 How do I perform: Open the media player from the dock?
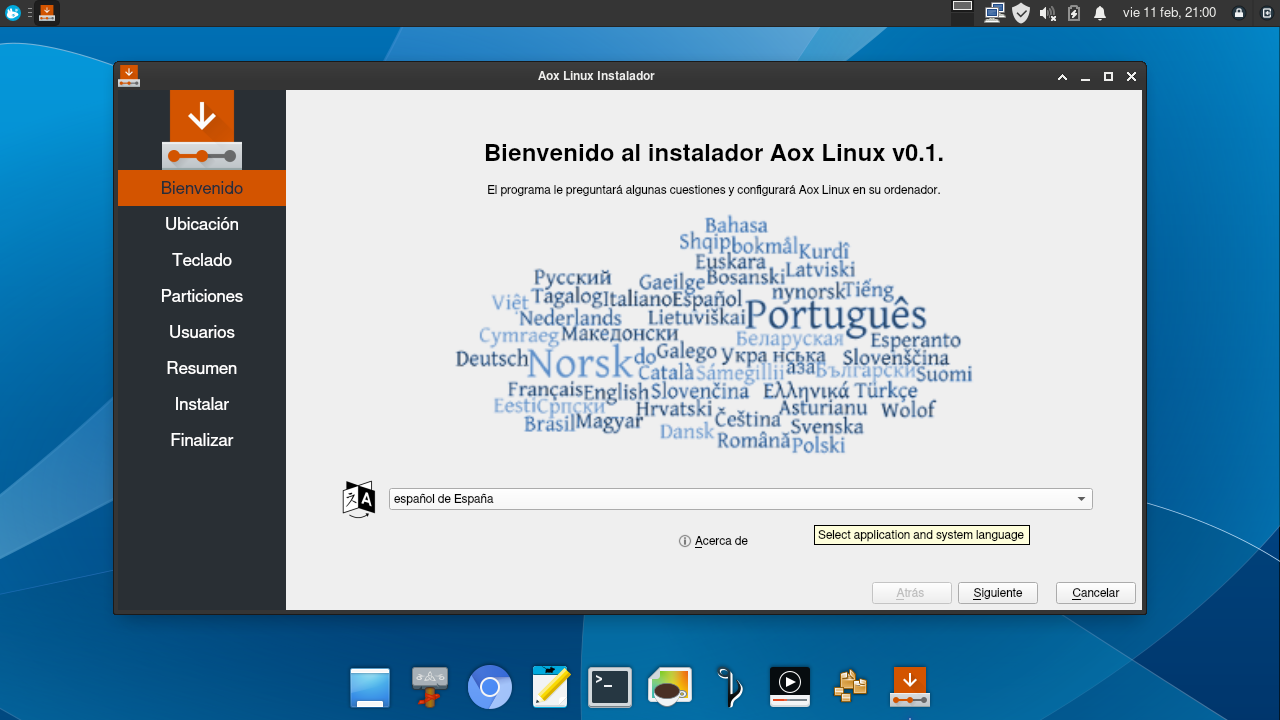(x=790, y=688)
